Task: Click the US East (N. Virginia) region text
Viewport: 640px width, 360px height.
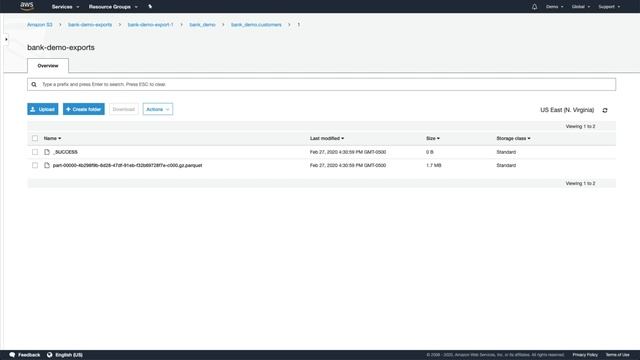Action: (x=567, y=110)
